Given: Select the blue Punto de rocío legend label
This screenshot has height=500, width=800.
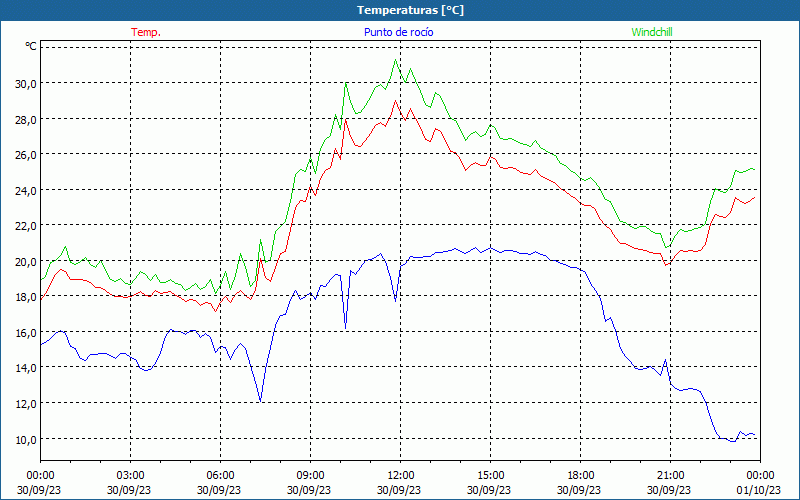Looking at the screenshot, I should click(399, 32).
